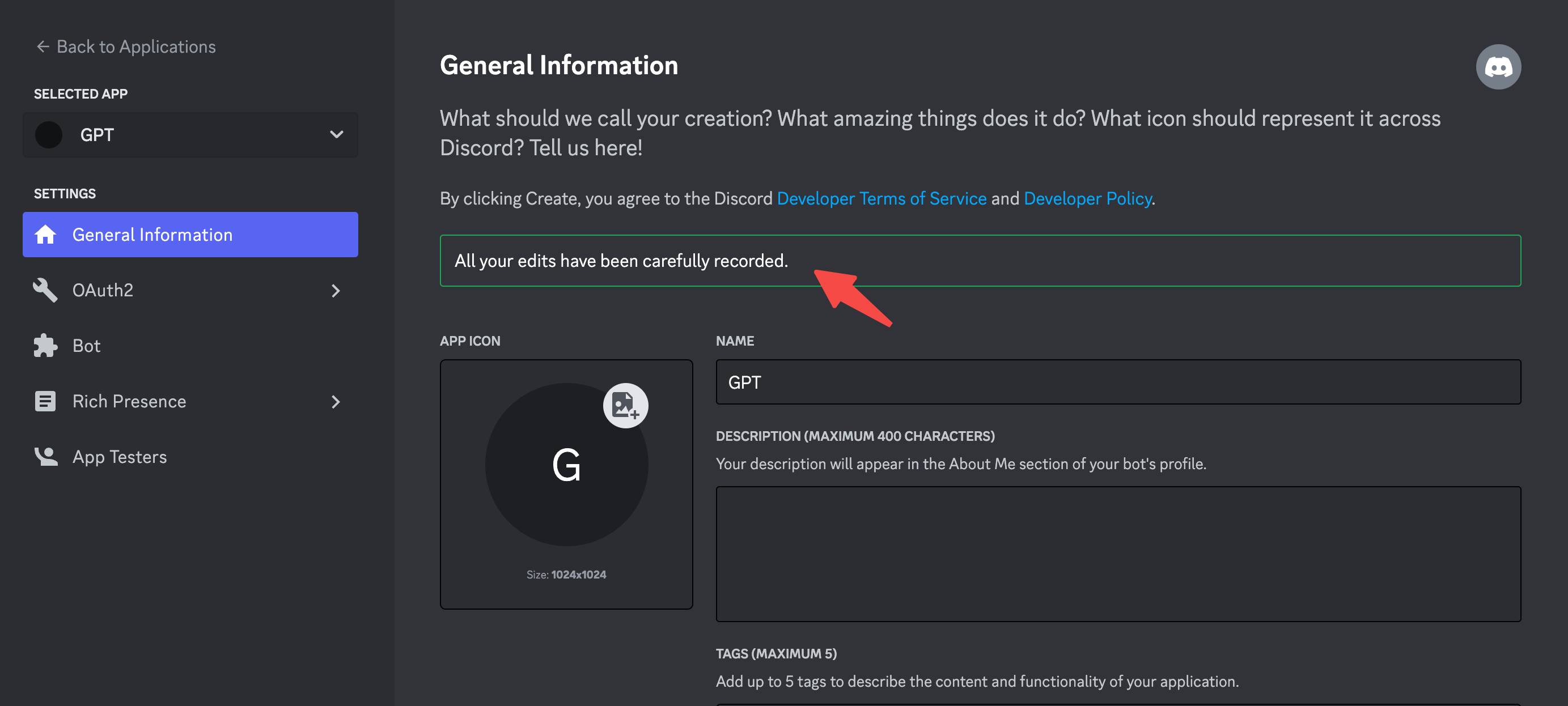1568x706 pixels.
Task: Click the About Me description hint text
Action: coord(960,463)
